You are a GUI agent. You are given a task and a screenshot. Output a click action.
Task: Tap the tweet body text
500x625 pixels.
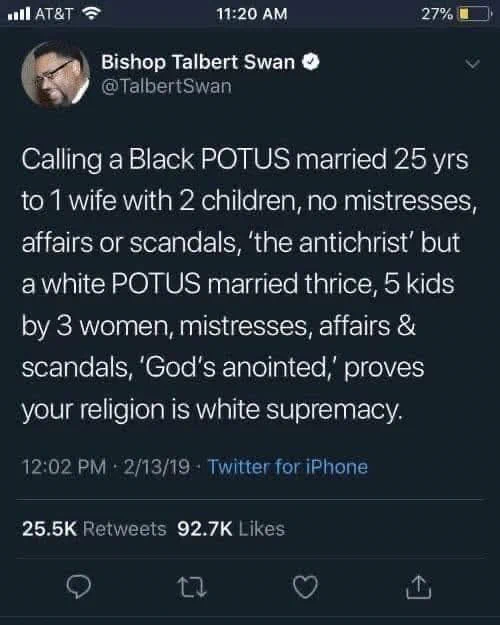click(249, 284)
